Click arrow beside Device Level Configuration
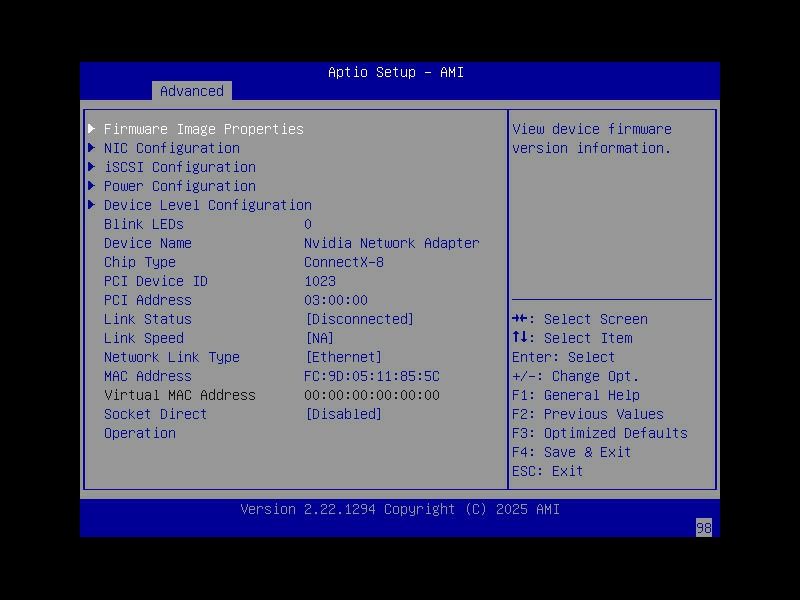Image resolution: width=800 pixels, height=600 pixels. point(92,205)
